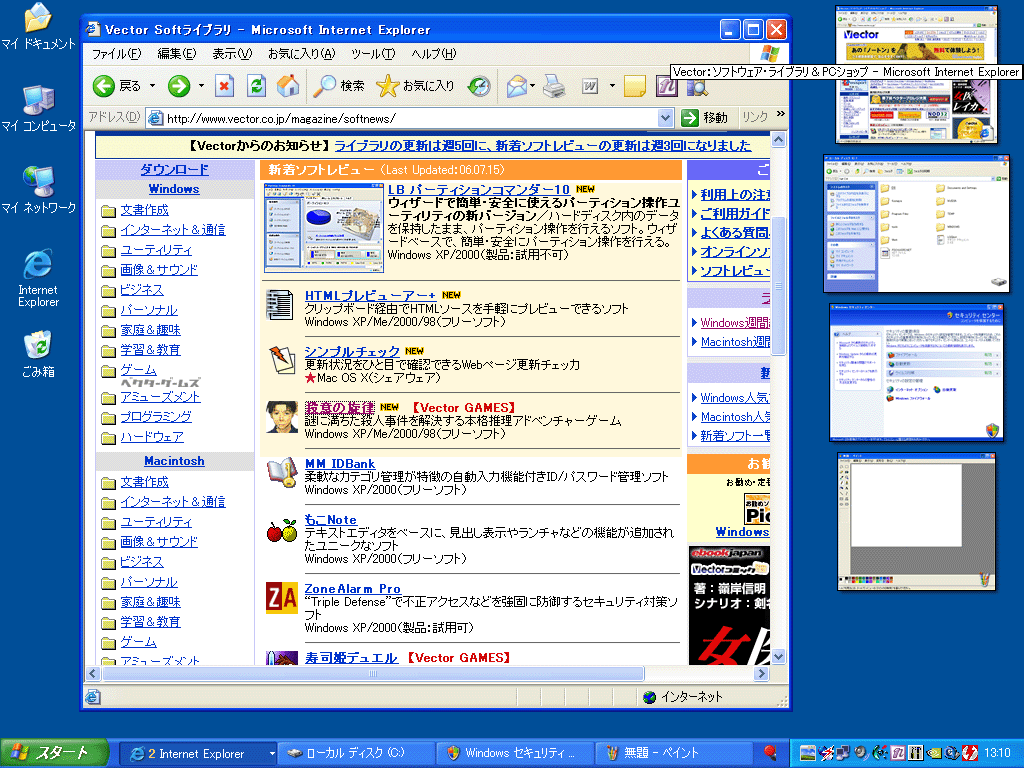Viewport: 1024px width, 768px height.
Task: Click the OneNote icon in system tray
Action: (x=897, y=753)
